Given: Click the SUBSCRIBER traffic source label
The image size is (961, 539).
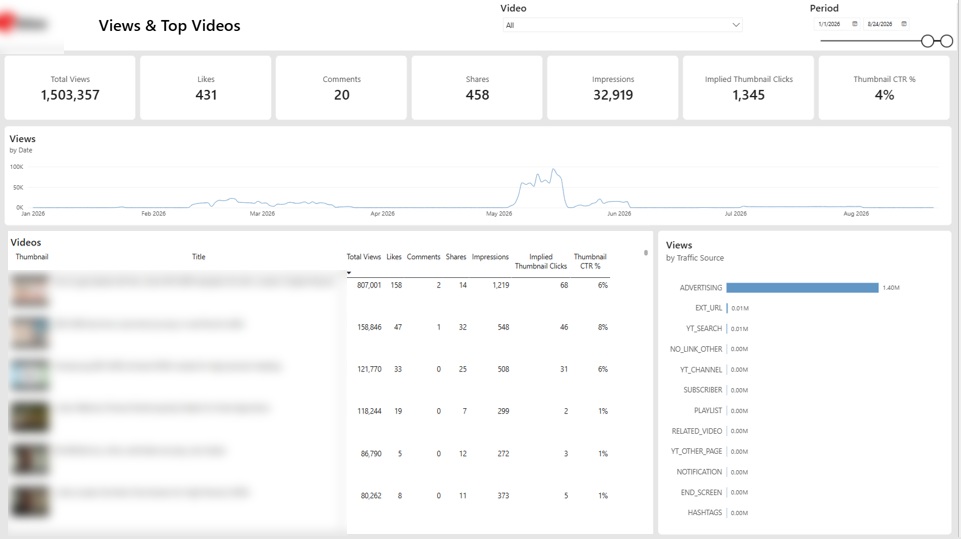Looking at the screenshot, I should tap(703, 390).
